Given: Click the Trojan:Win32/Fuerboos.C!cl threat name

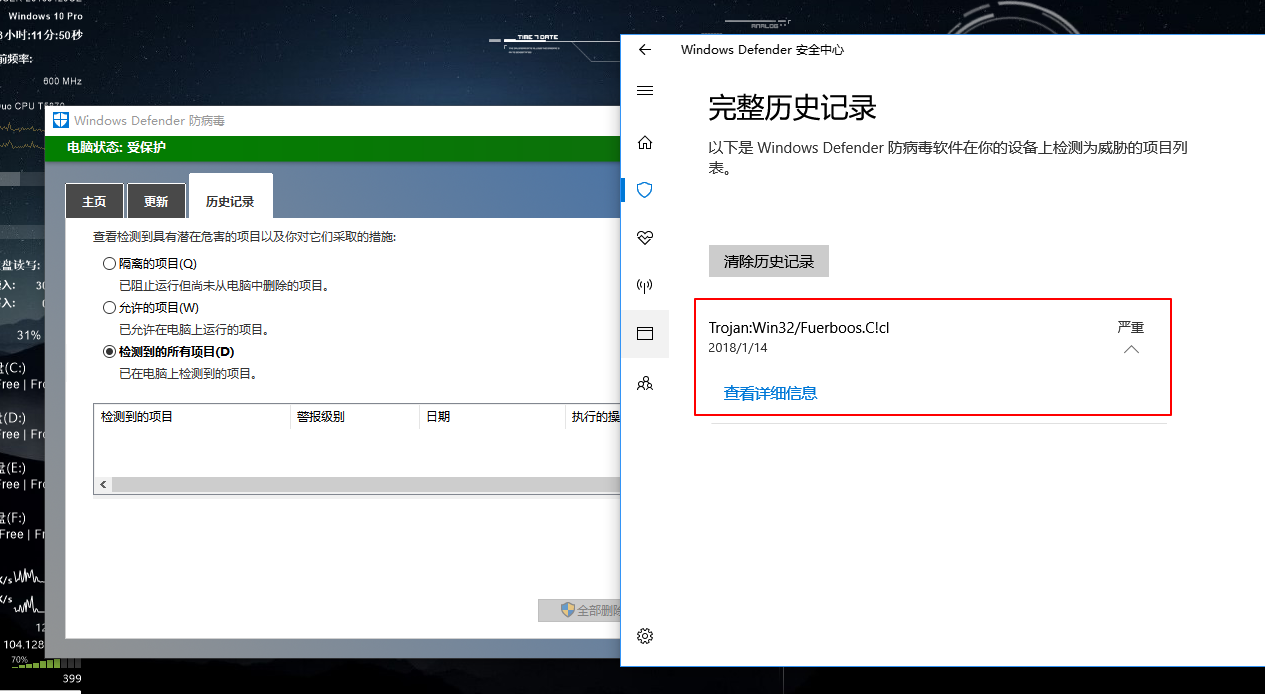Looking at the screenshot, I should [x=799, y=328].
